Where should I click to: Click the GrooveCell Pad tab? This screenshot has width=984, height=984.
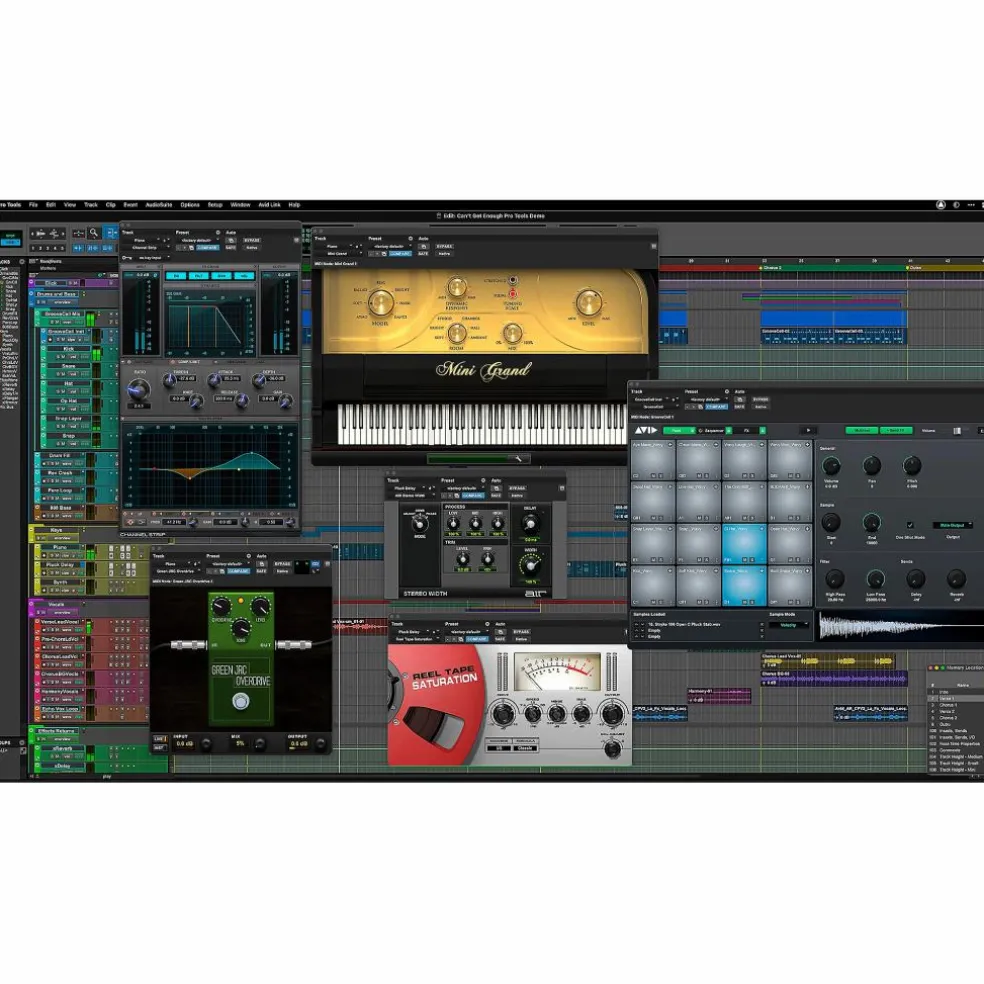pyautogui.click(x=678, y=430)
